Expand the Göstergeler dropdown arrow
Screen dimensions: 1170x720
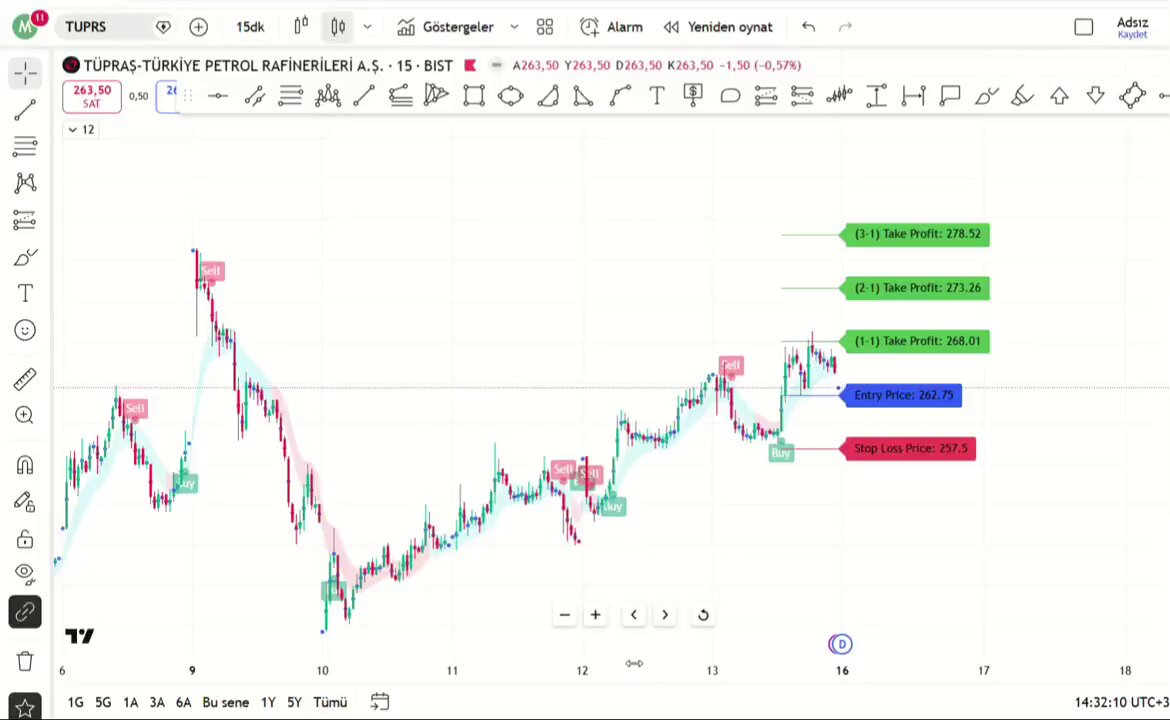514,27
